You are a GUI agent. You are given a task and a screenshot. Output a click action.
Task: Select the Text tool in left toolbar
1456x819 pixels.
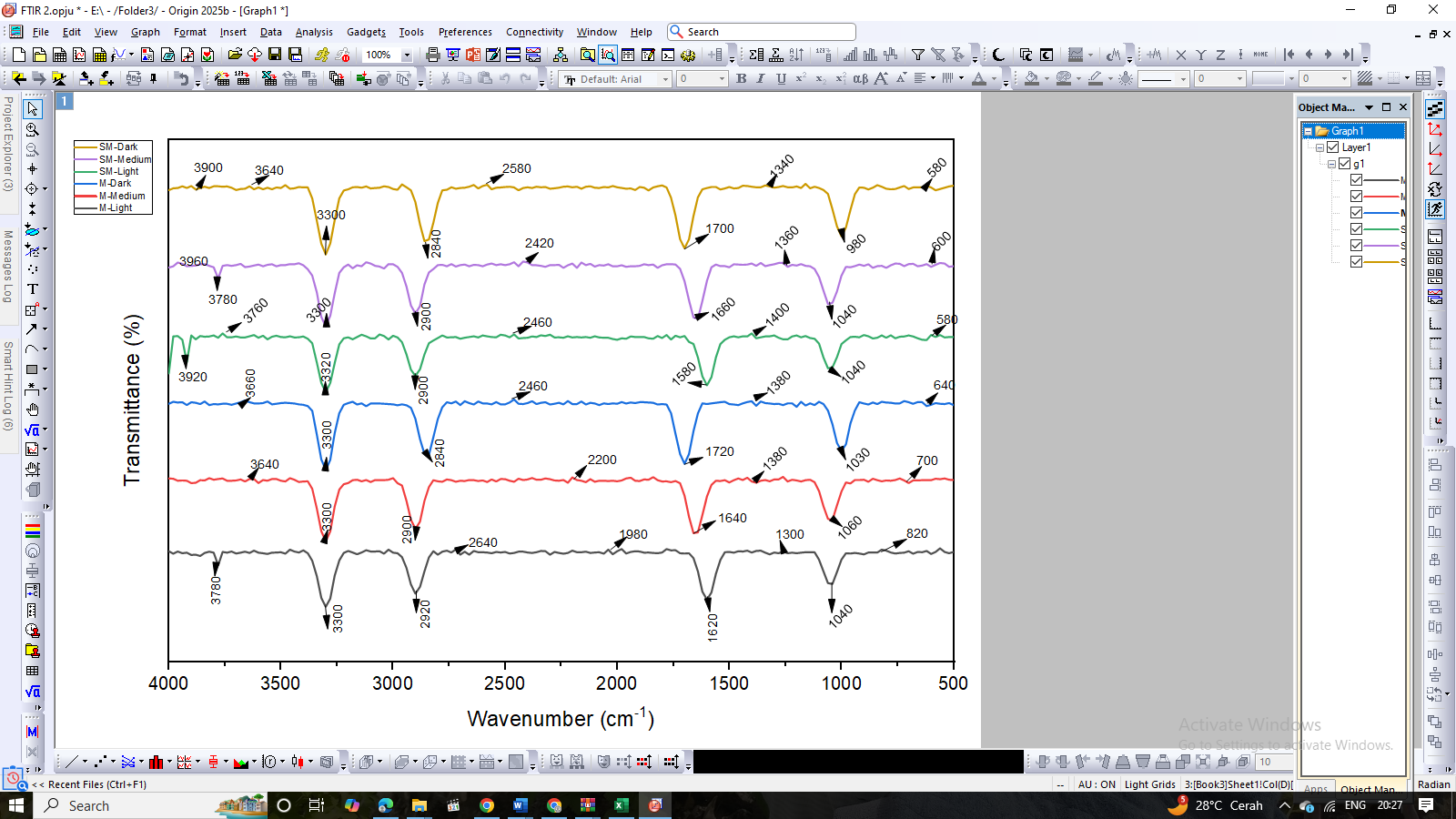click(33, 289)
